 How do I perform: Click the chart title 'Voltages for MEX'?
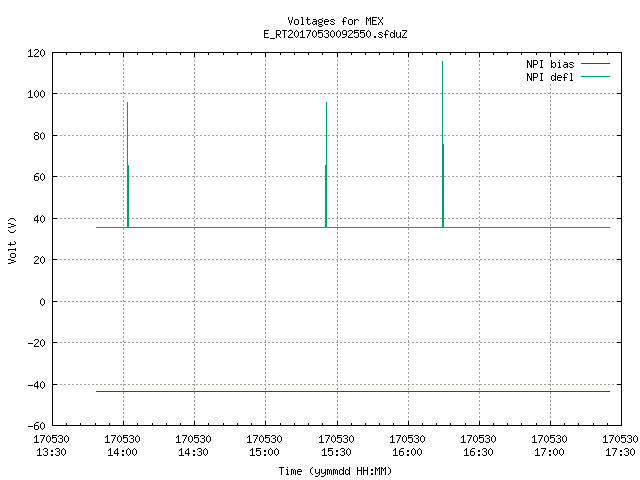(x=335, y=21)
